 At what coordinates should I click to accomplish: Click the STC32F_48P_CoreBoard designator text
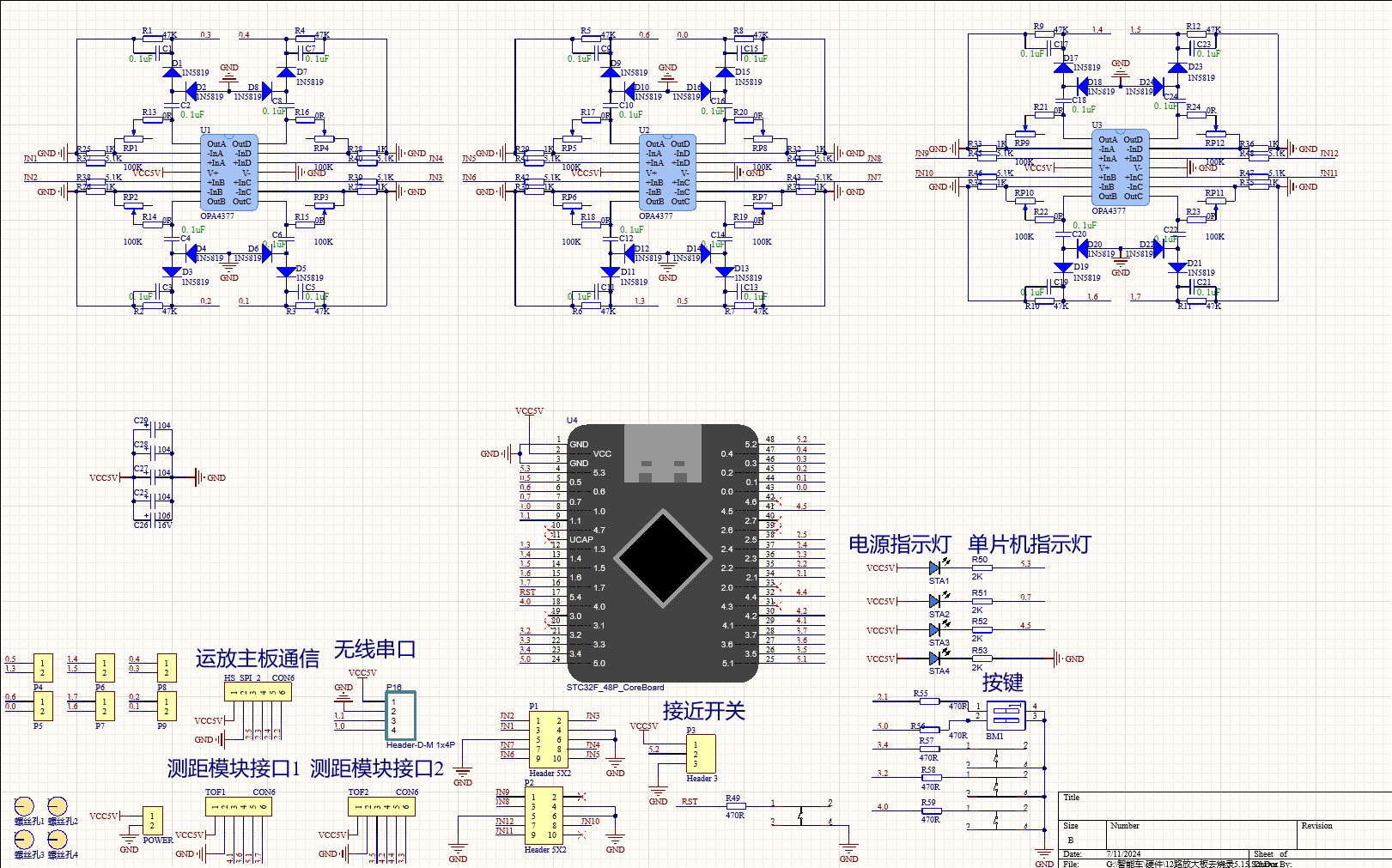tap(615, 688)
